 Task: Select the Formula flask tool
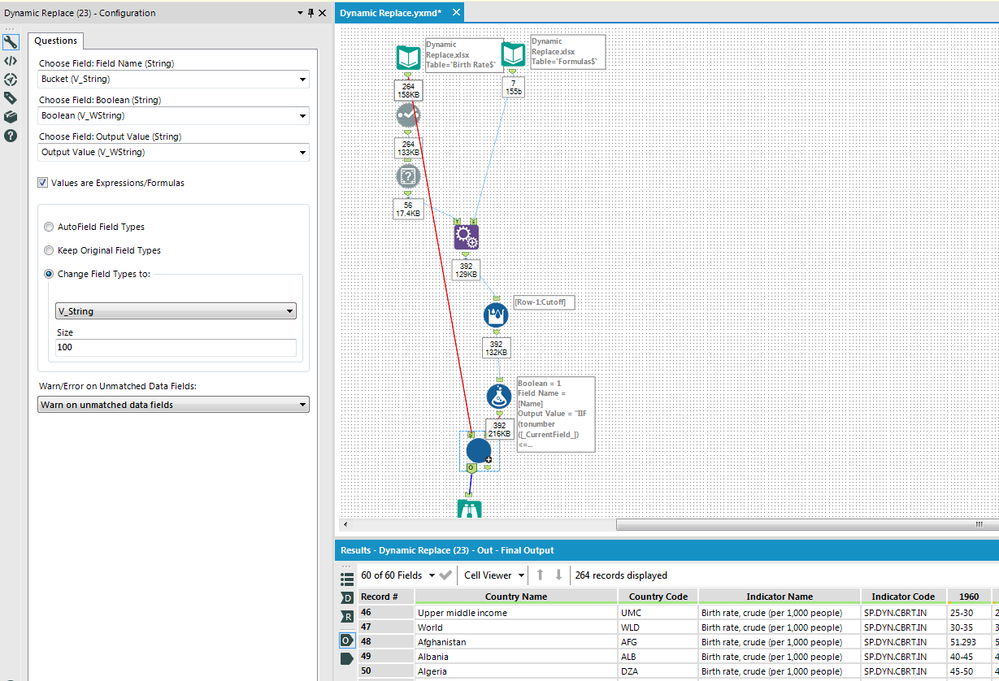(499, 396)
